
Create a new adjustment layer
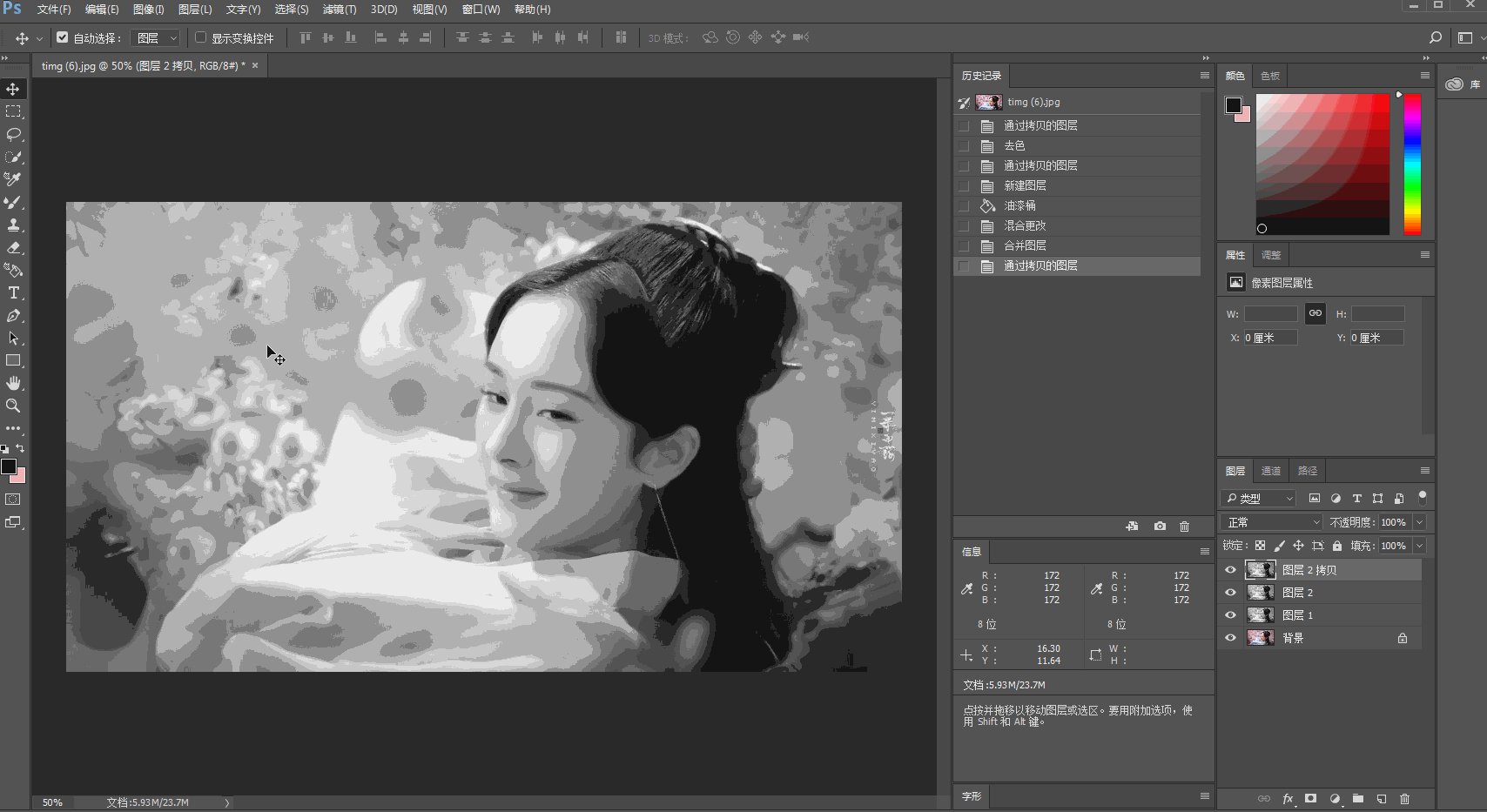(1335, 798)
